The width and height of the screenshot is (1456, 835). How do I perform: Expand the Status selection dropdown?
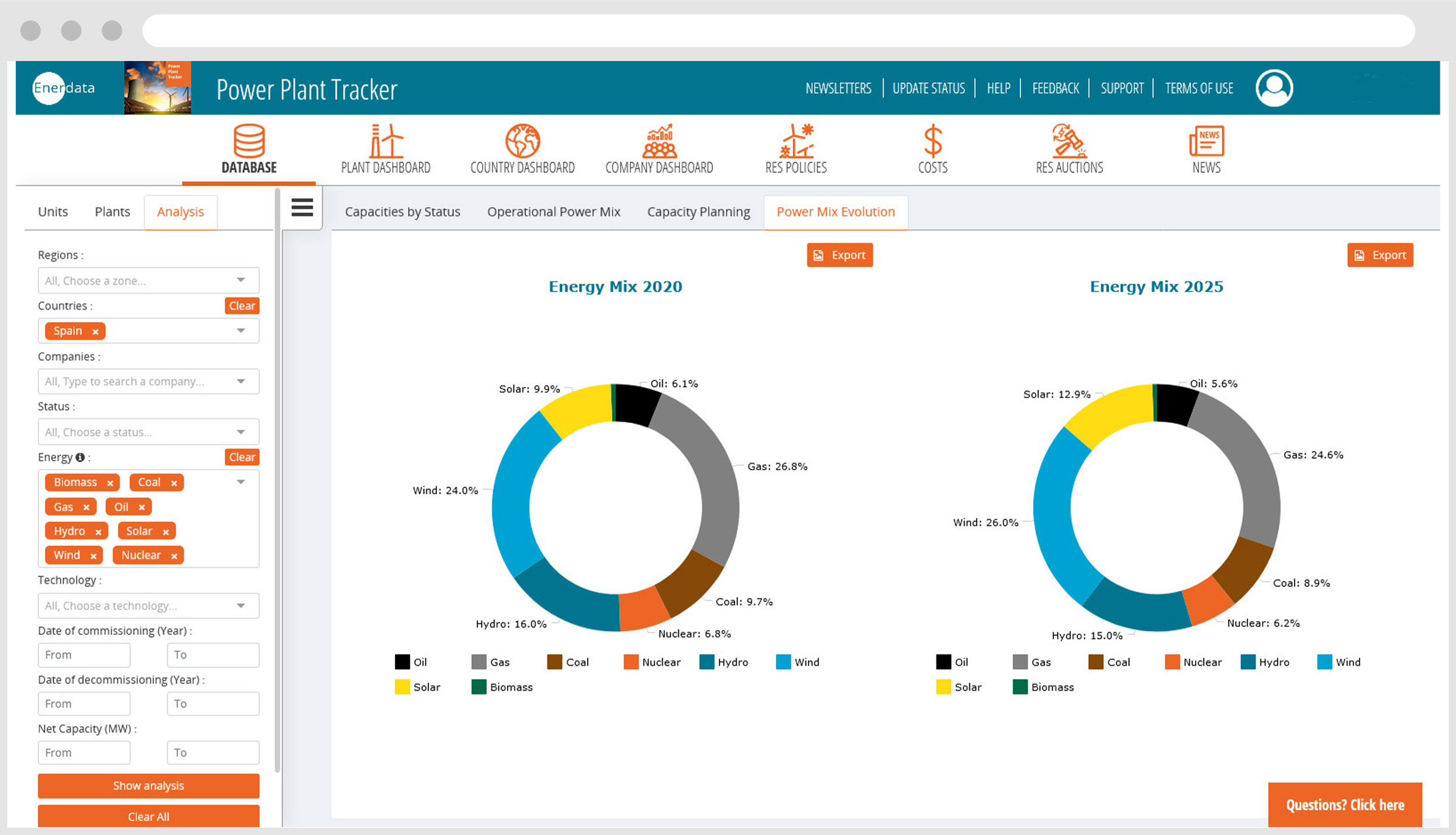(148, 432)
